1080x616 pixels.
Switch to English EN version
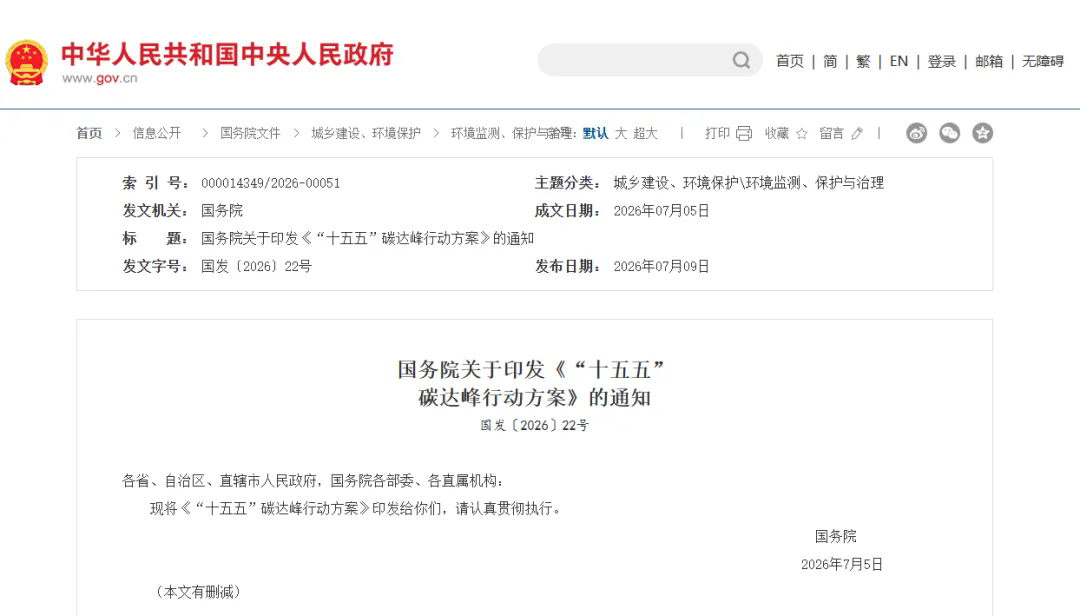point(899,61)
